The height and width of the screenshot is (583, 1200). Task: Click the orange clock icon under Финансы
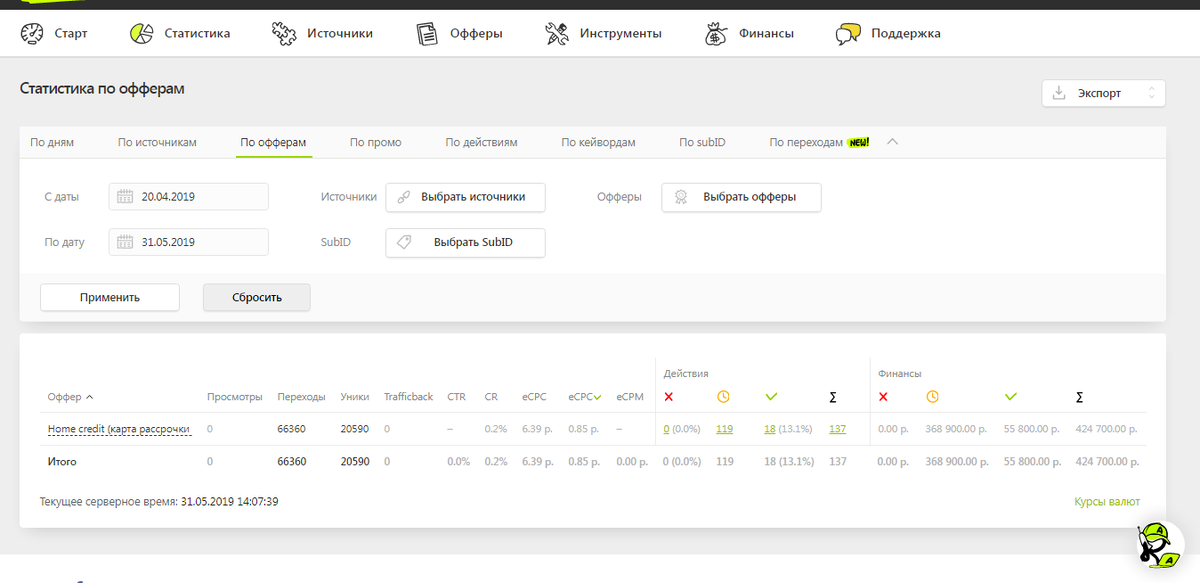[x=932, y=397]
